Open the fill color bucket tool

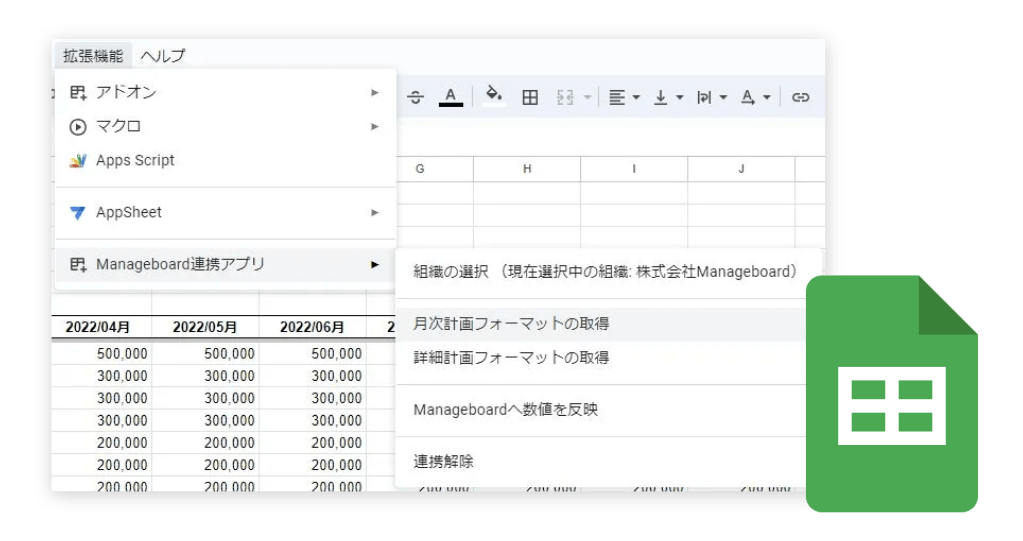(x=494, y=97)
